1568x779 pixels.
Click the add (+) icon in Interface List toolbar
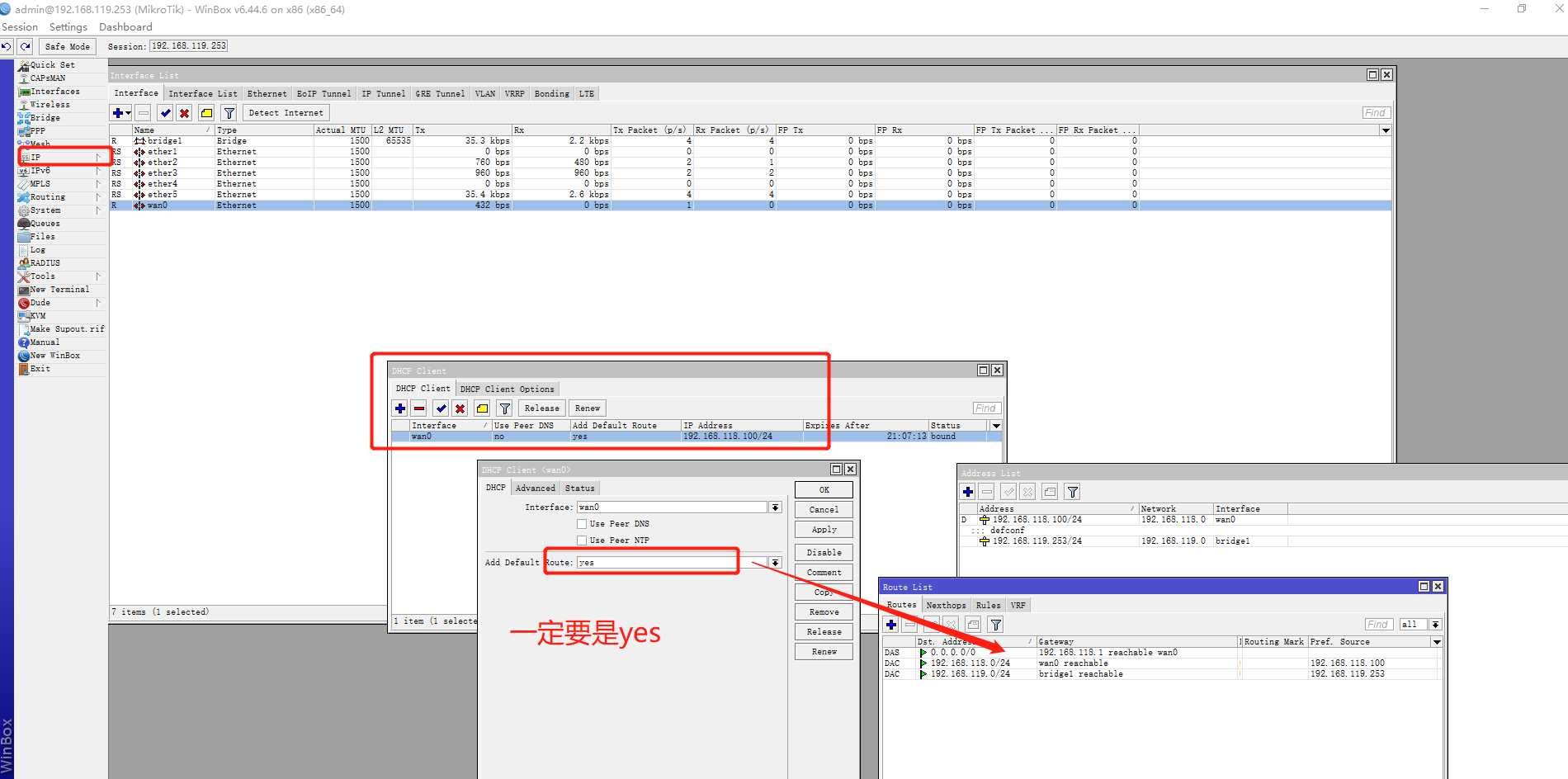[x=120, y=113]
